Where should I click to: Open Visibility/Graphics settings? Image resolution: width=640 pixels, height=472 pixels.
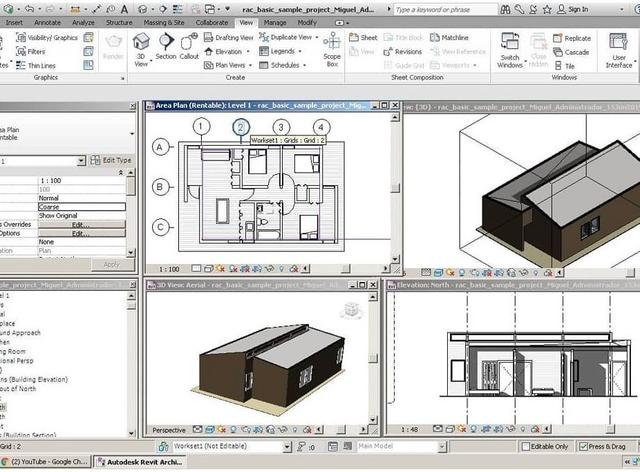tap(47, 38)
